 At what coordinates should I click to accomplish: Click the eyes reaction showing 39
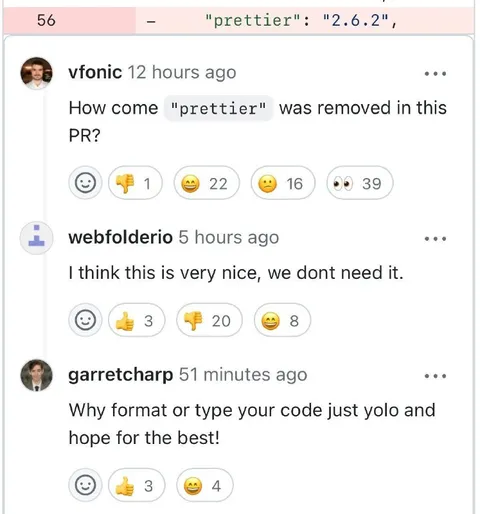point(360,183)
